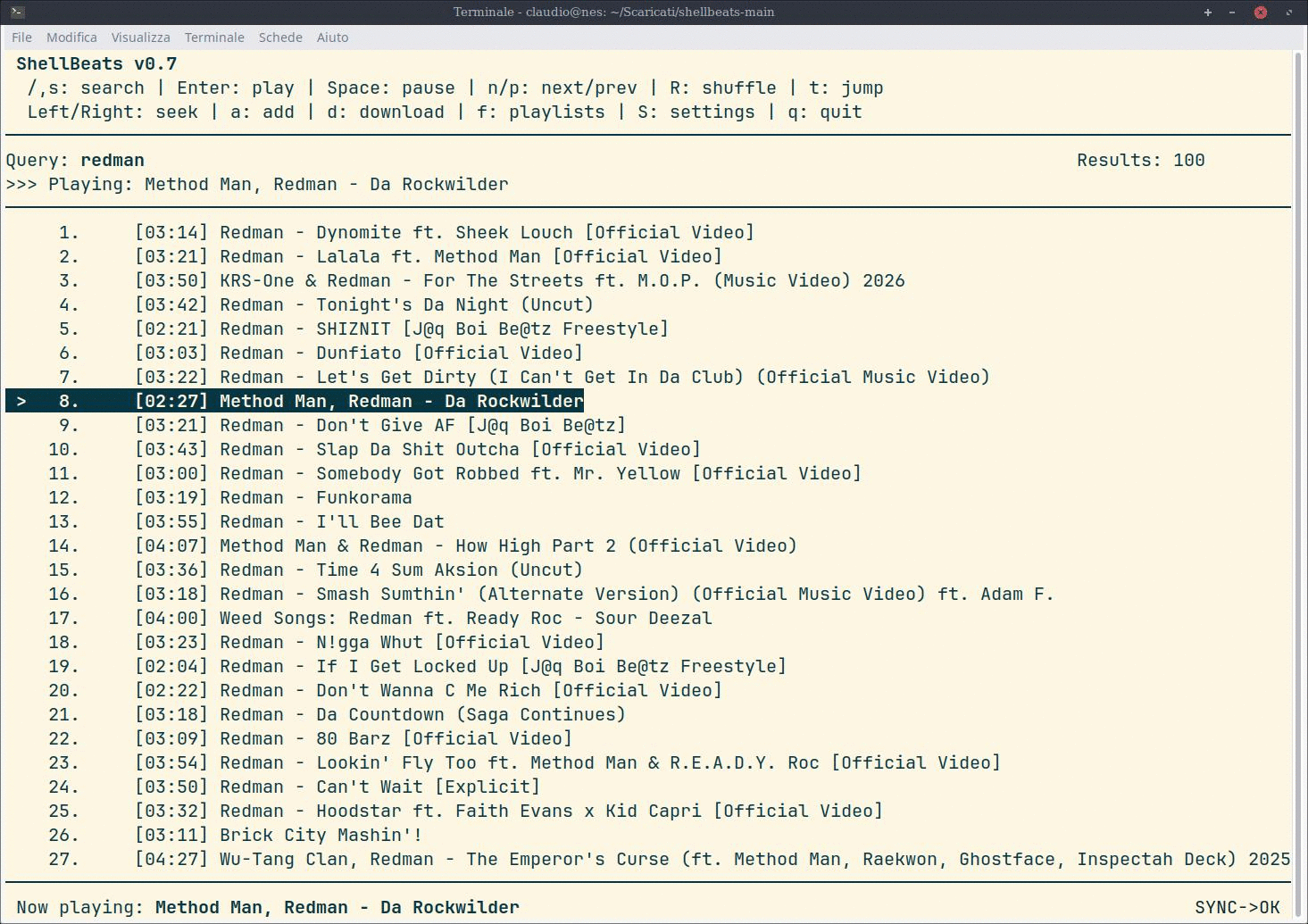1308x924 pixels.
Task: Click the SYNC->OK status indicator
Action: (1237, 907)
